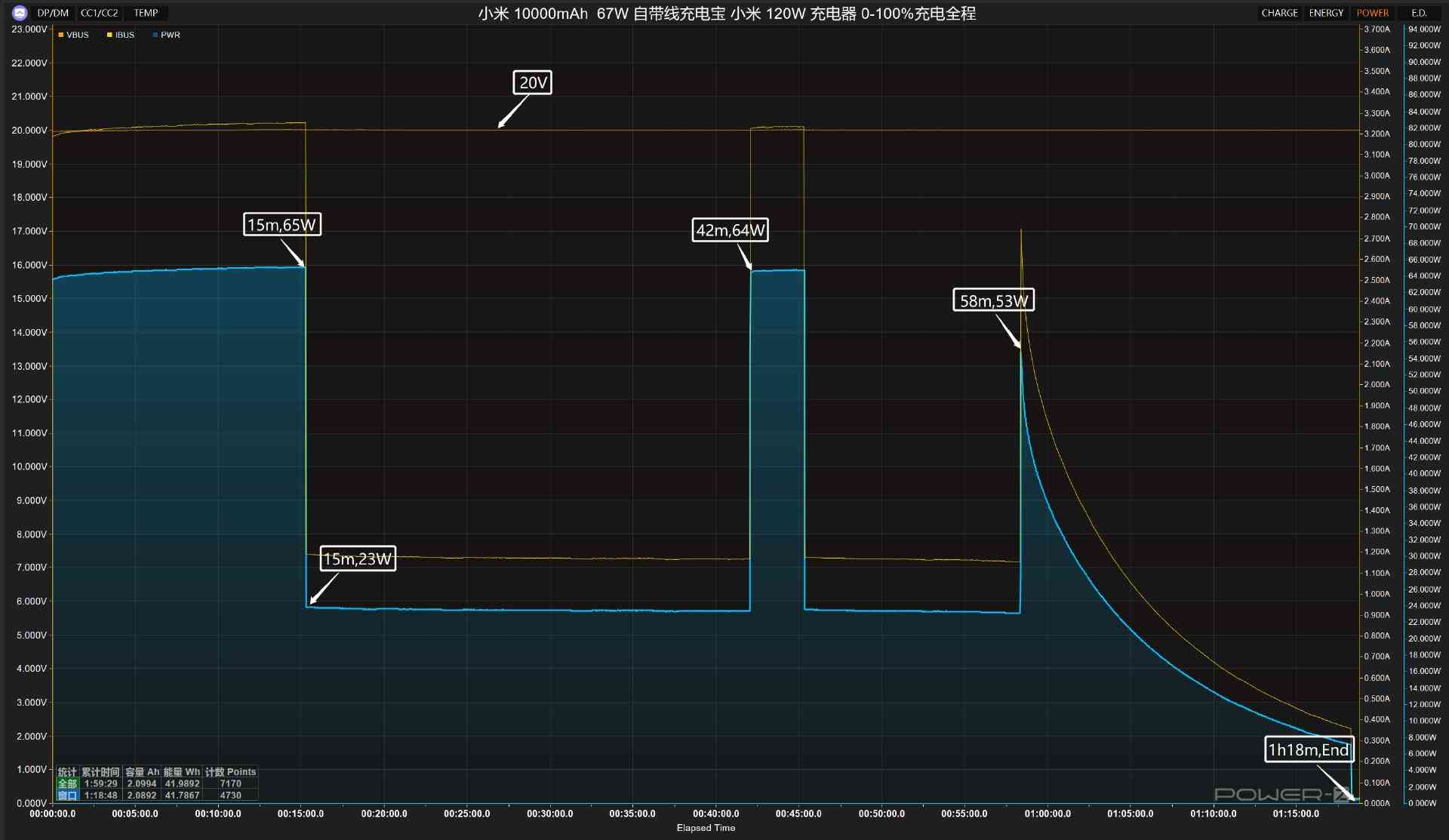Toggle the CC1/CC2 curve button
Screen dimensions: 1449x840
[100, 13]
